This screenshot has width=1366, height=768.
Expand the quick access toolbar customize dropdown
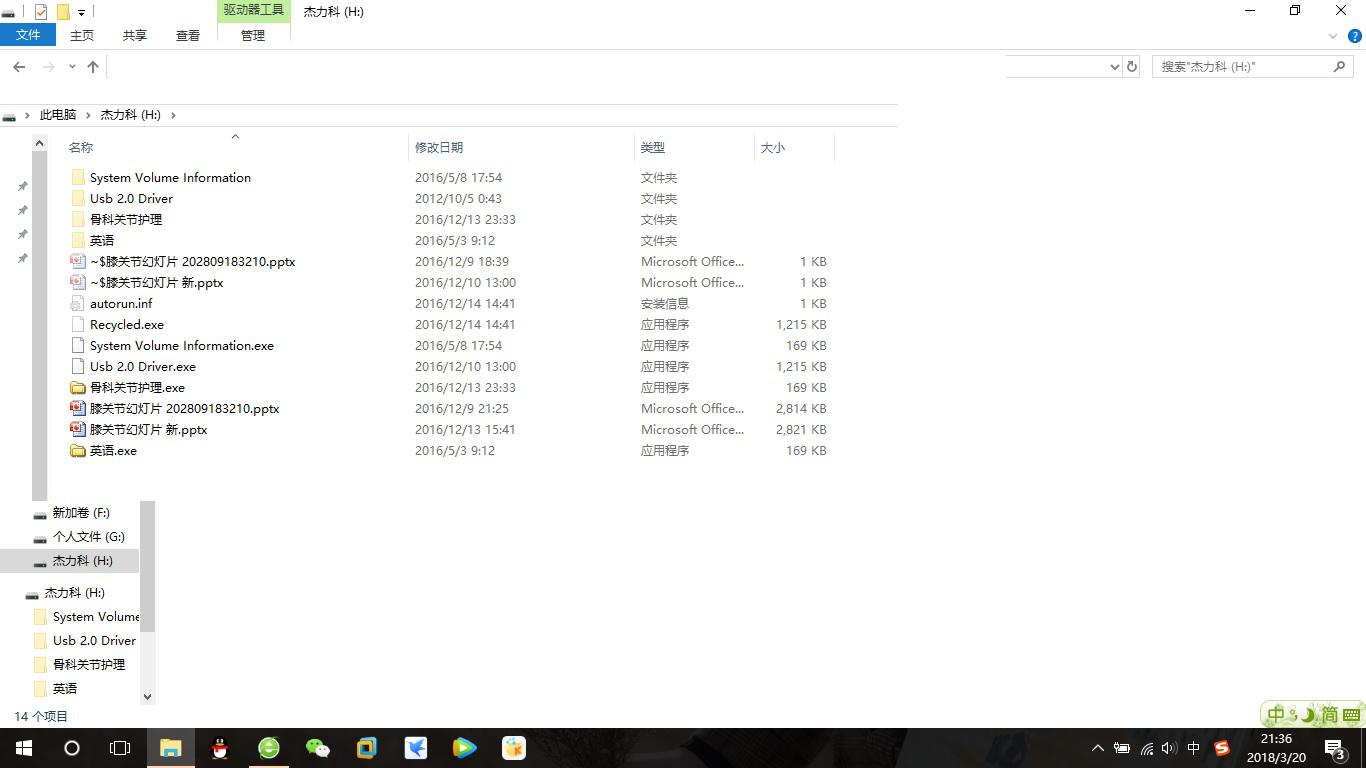point(80,11)
